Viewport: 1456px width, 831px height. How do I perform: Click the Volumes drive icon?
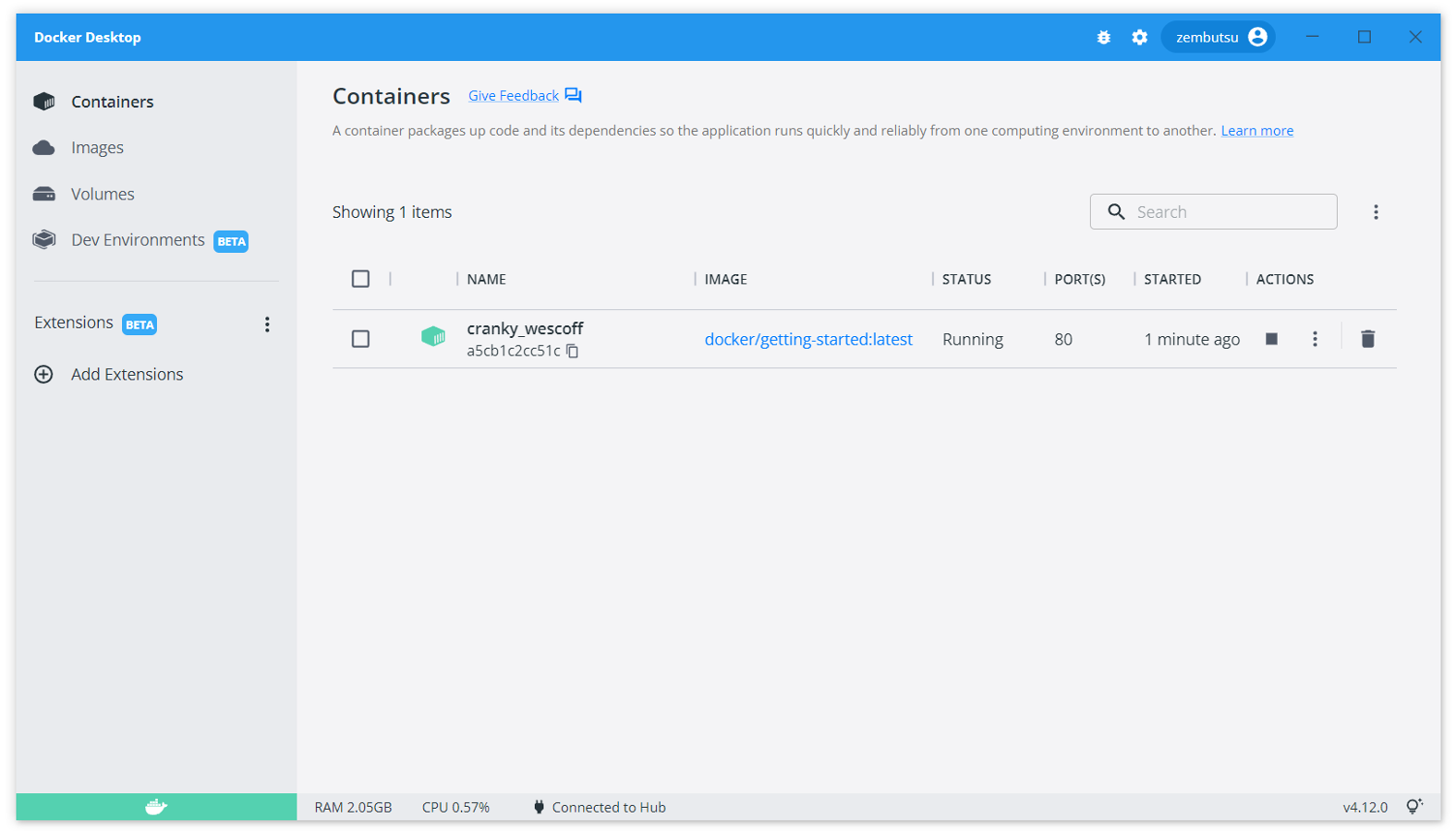[x=44, y=194]
